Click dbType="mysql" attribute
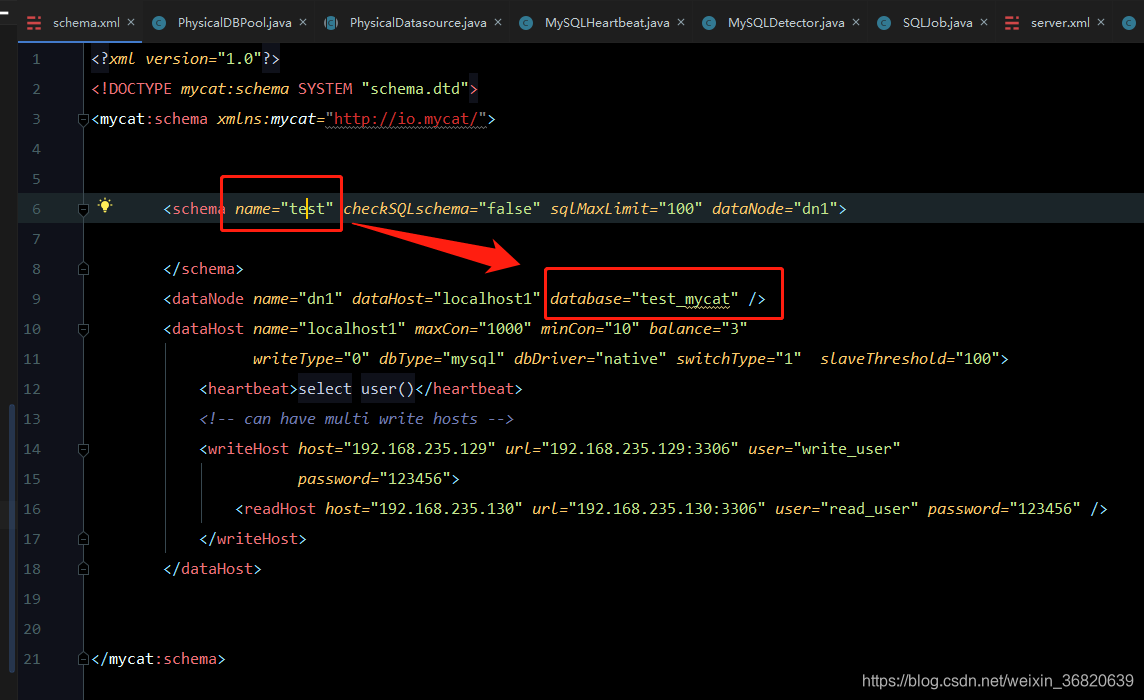This screenshot has width=1144, height=700. [442, 359]
